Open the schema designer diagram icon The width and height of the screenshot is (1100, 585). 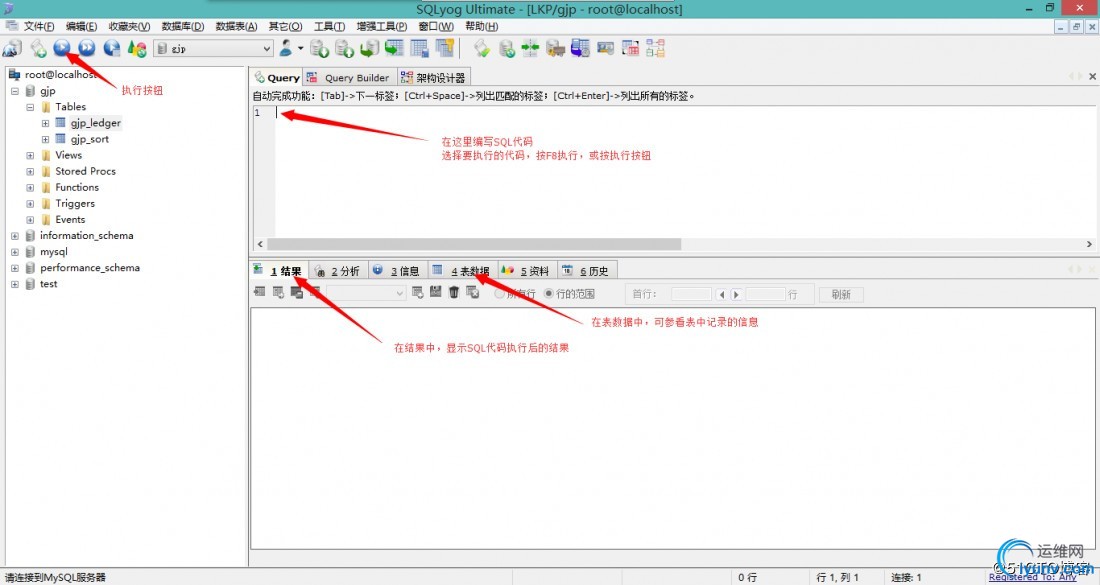coord(655,48)
